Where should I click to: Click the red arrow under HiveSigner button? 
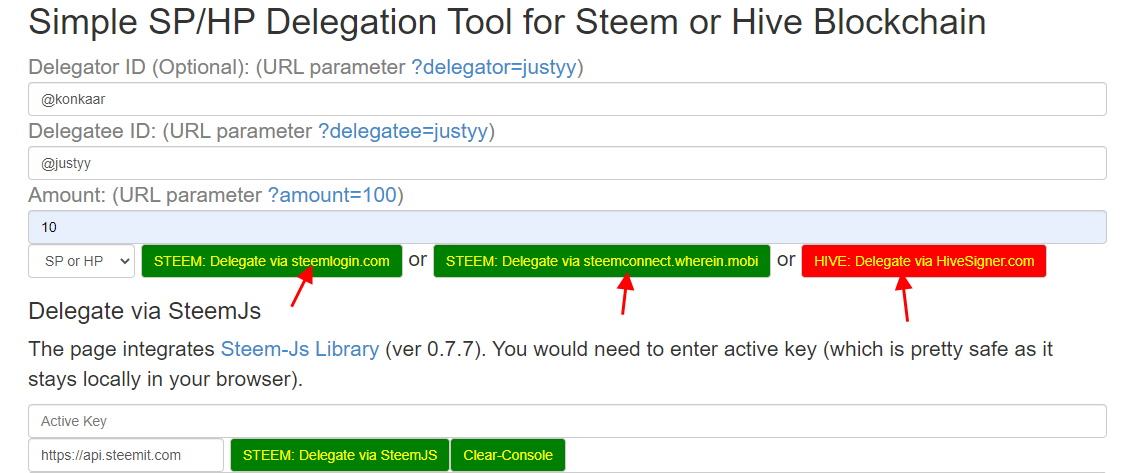click(x=904, y=297)
